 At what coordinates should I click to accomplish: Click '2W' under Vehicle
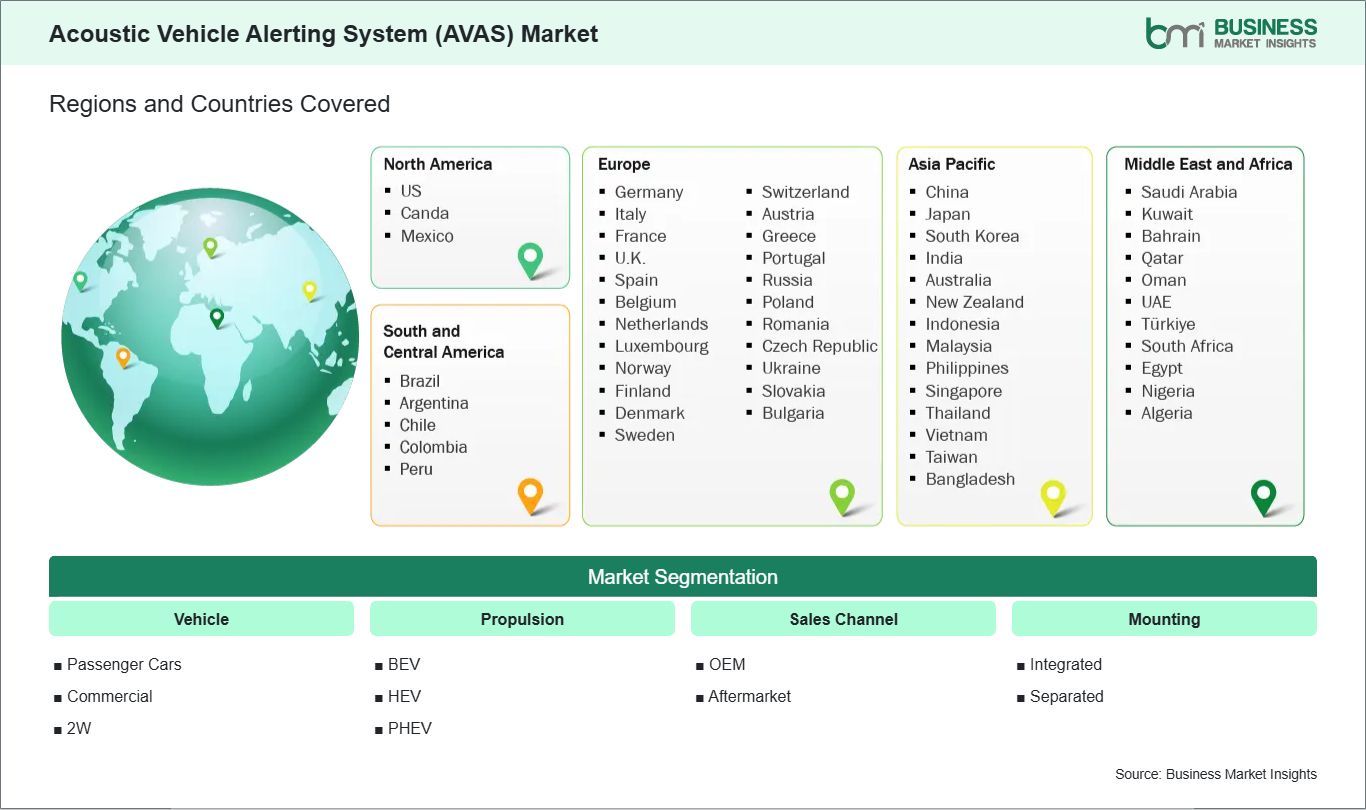tap(79, 728)
